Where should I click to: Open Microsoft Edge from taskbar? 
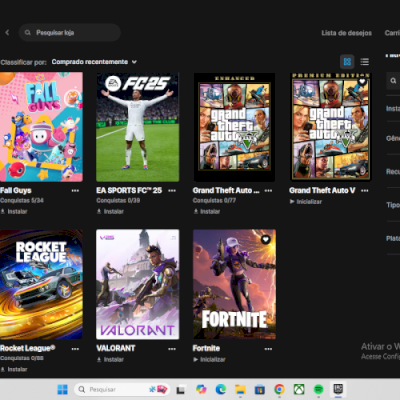pos(221,389)
